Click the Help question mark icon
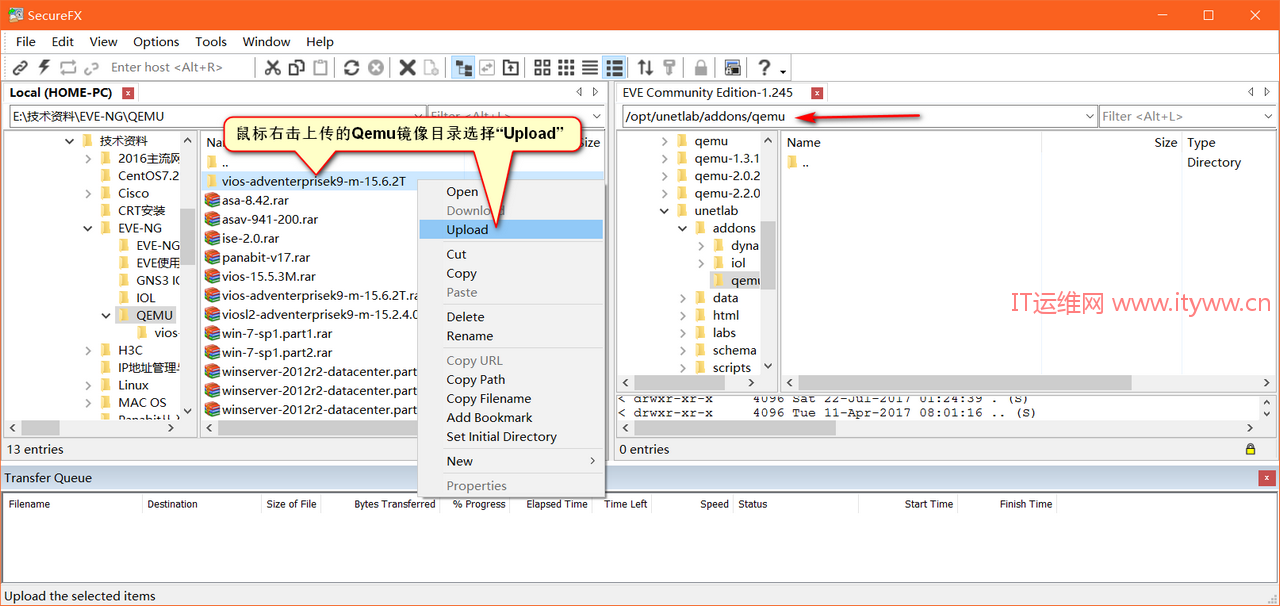The width and height of the screenshot is (1280, 606). pyautogui.click(x=764, y=68)
